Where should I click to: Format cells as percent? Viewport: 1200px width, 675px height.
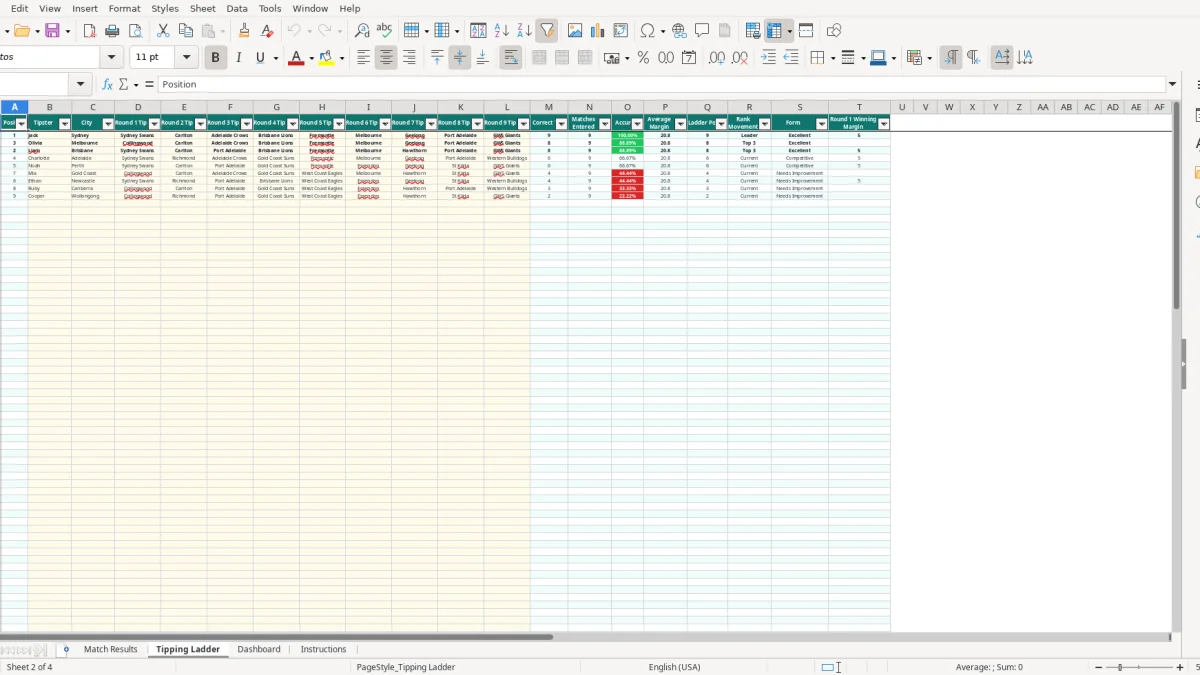(x=643, y=58)
